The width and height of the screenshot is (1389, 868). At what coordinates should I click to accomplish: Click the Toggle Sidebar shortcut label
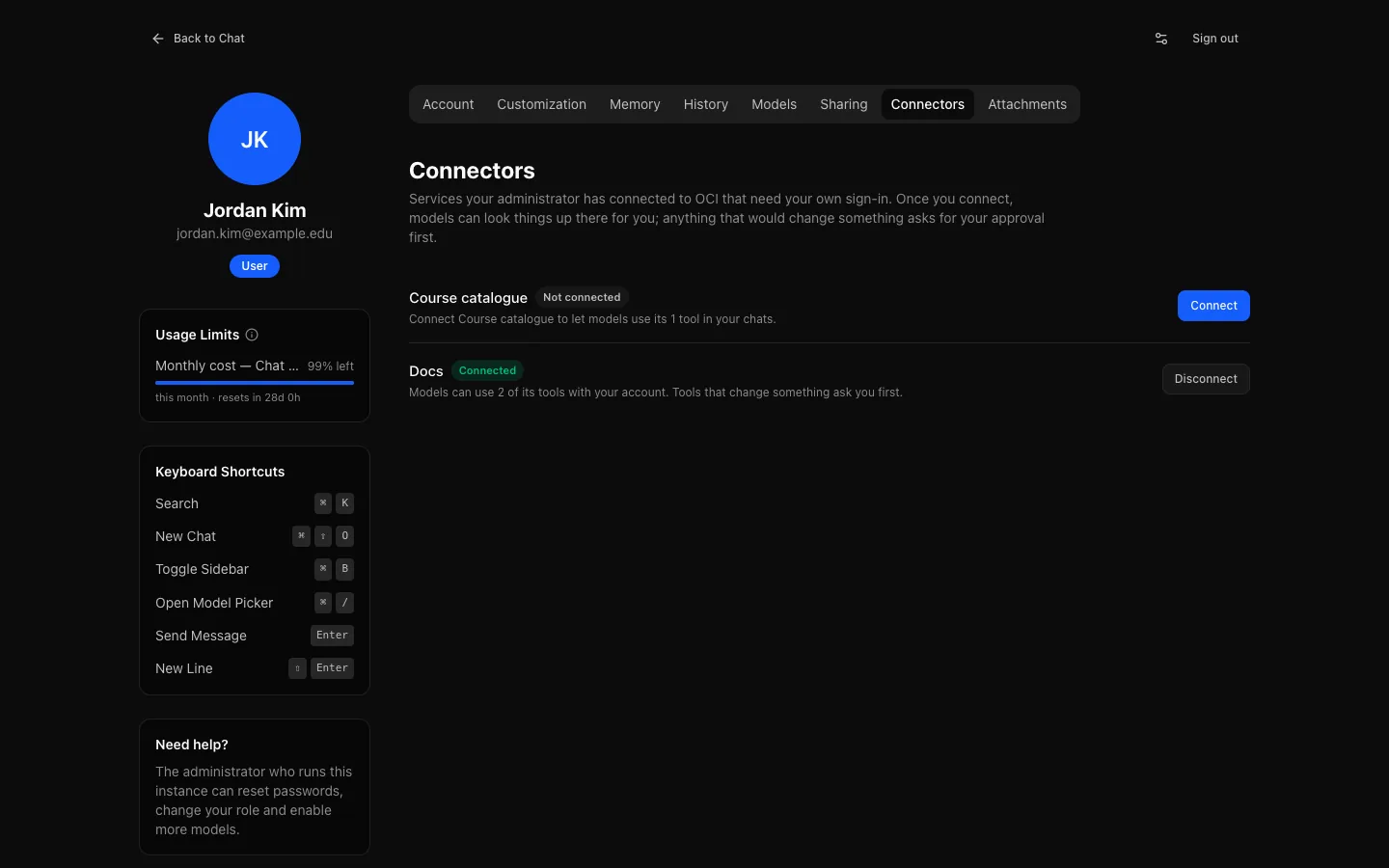202,569
